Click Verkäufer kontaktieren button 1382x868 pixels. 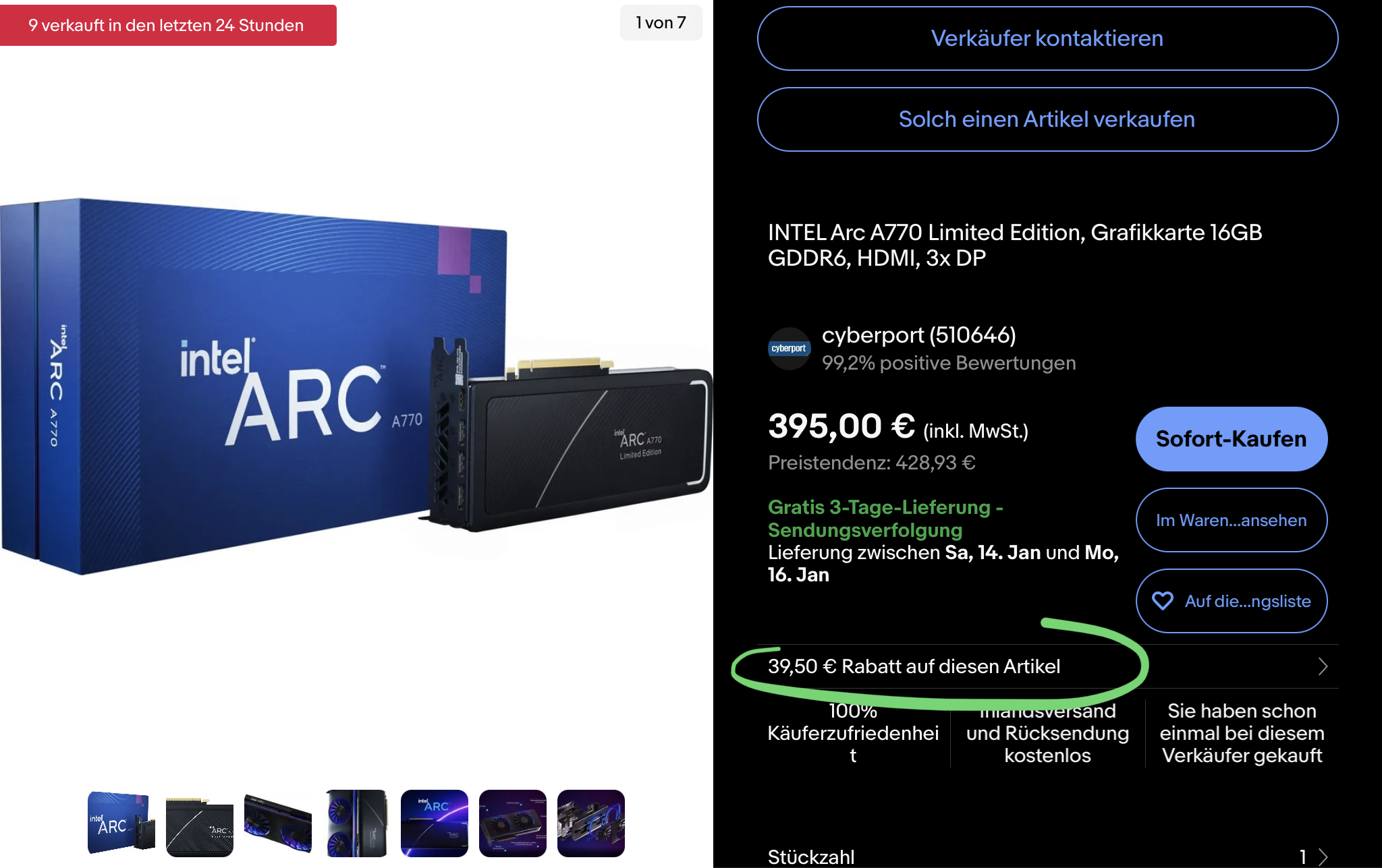[1047, 38]
